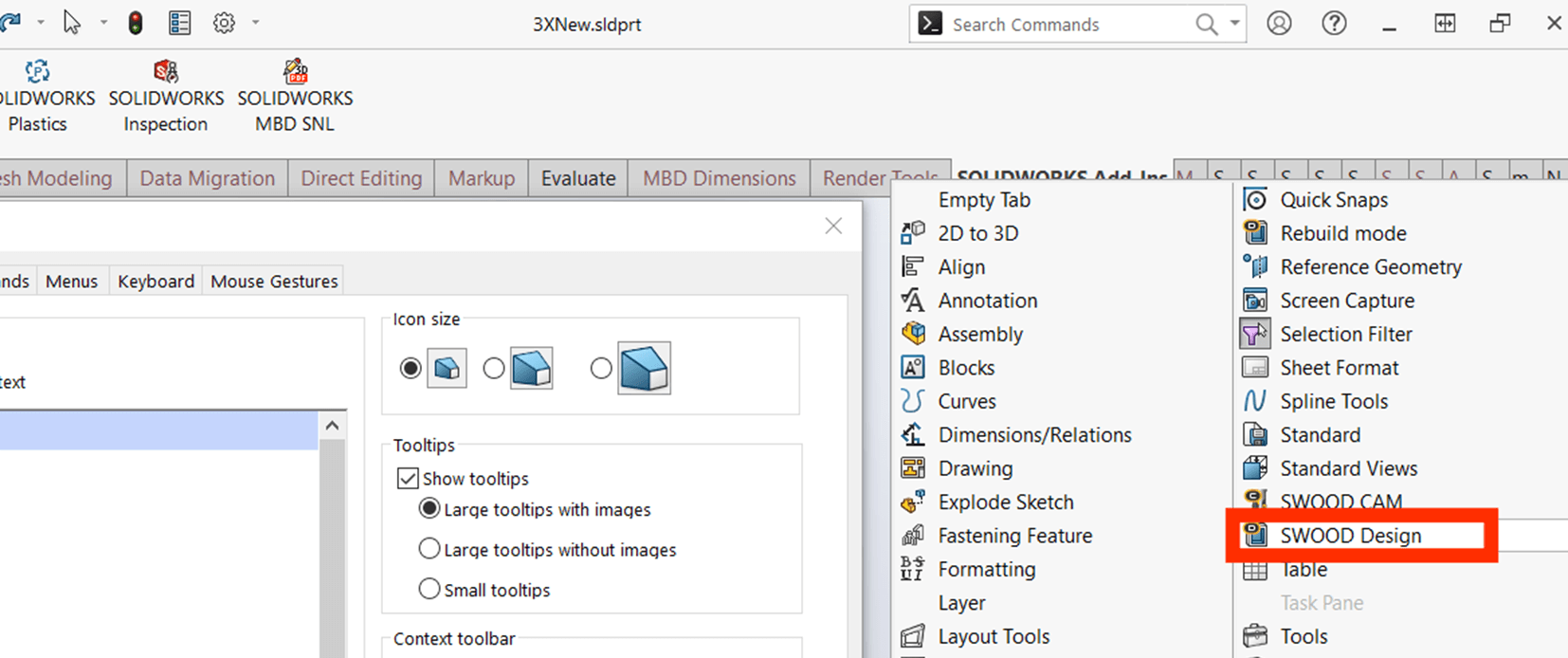Image resolution: width=1568 pixels, height=658 pixels.
Task: Click the large cube icon size preview
Action: [x=644, y=368]
